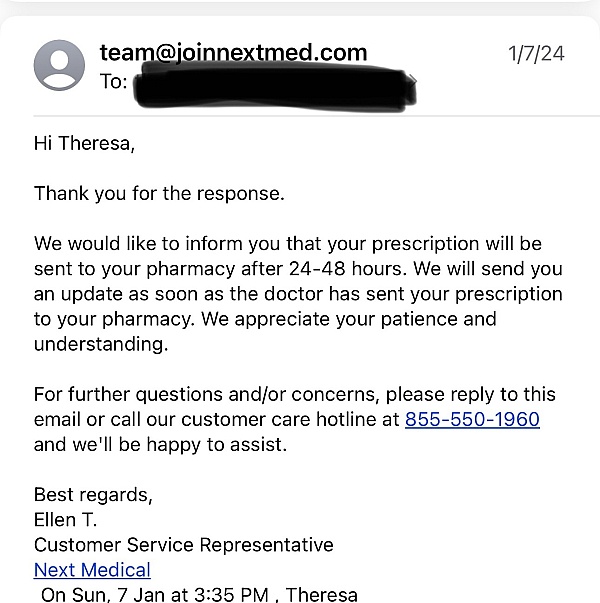
Task: Click the "To:" recipient label
Action: [x=113, y=82]
